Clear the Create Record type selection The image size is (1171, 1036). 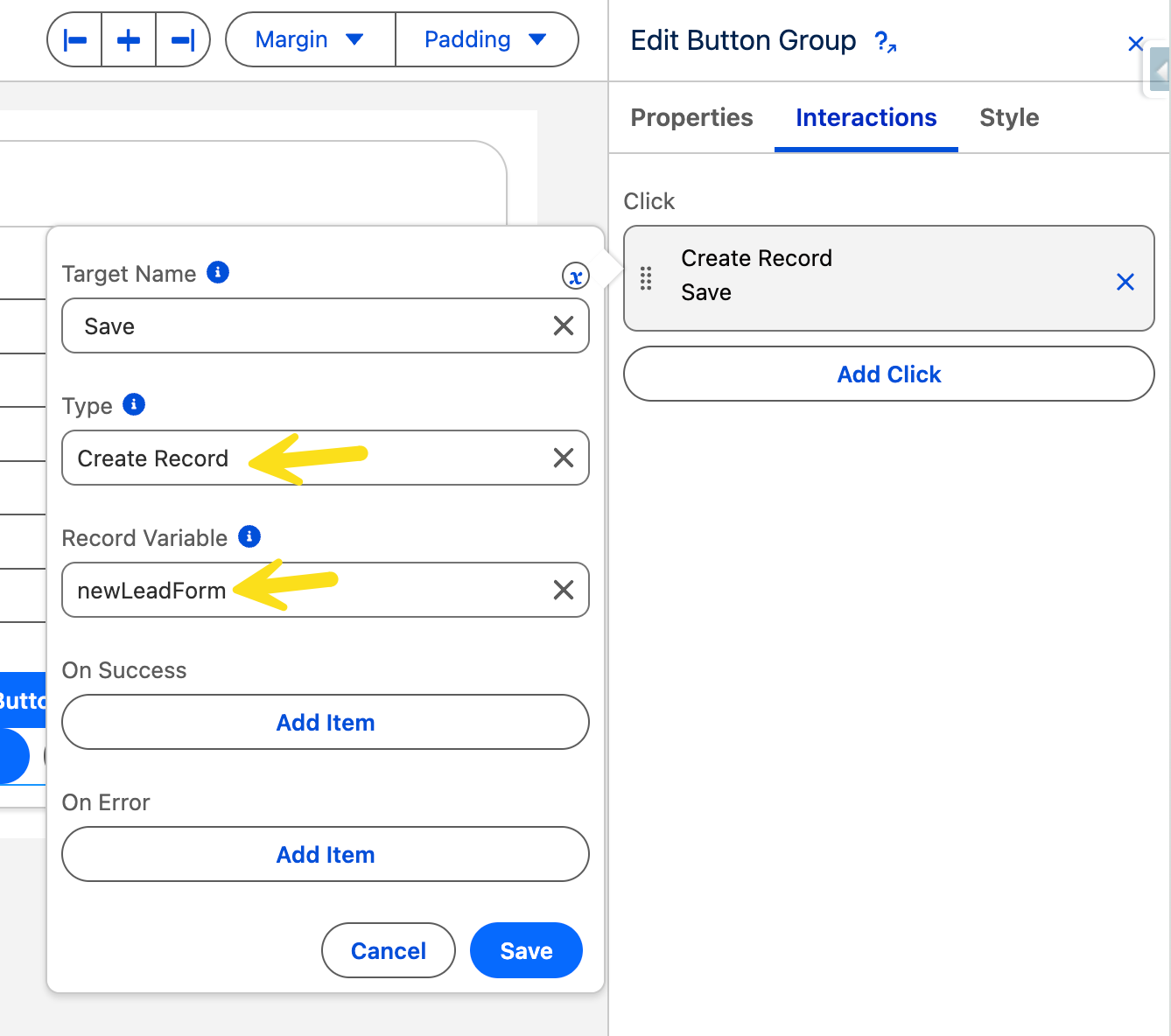click(564, 458)
